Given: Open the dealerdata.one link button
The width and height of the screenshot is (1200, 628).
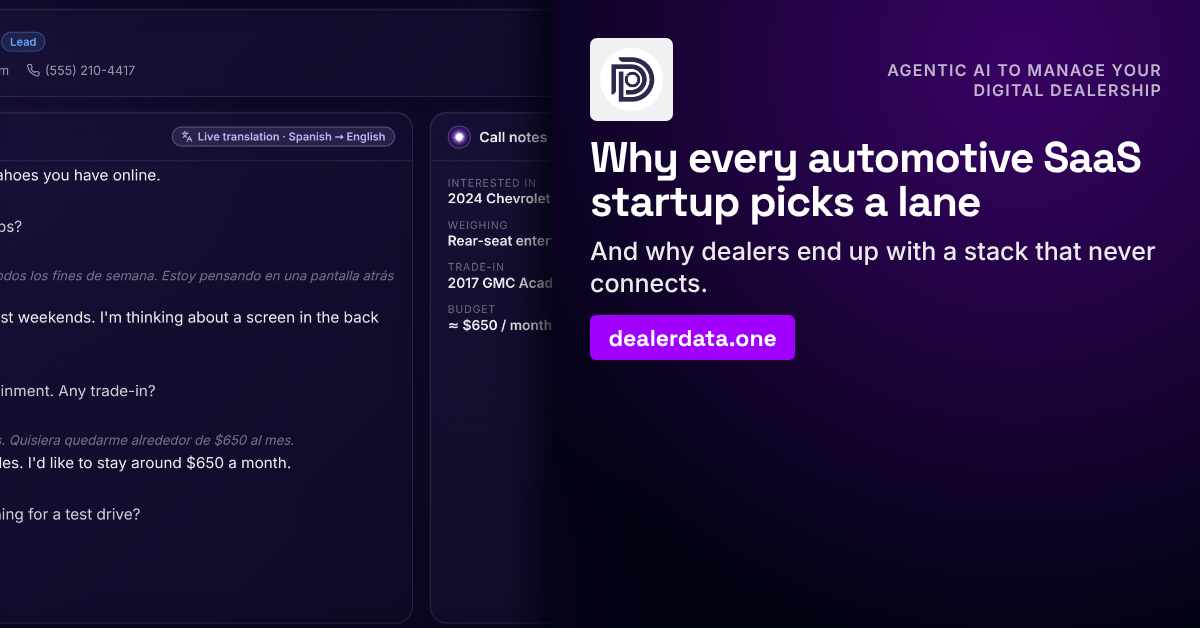Looking at the screenshot, I should pyautogui.click(x=692, y=338).
